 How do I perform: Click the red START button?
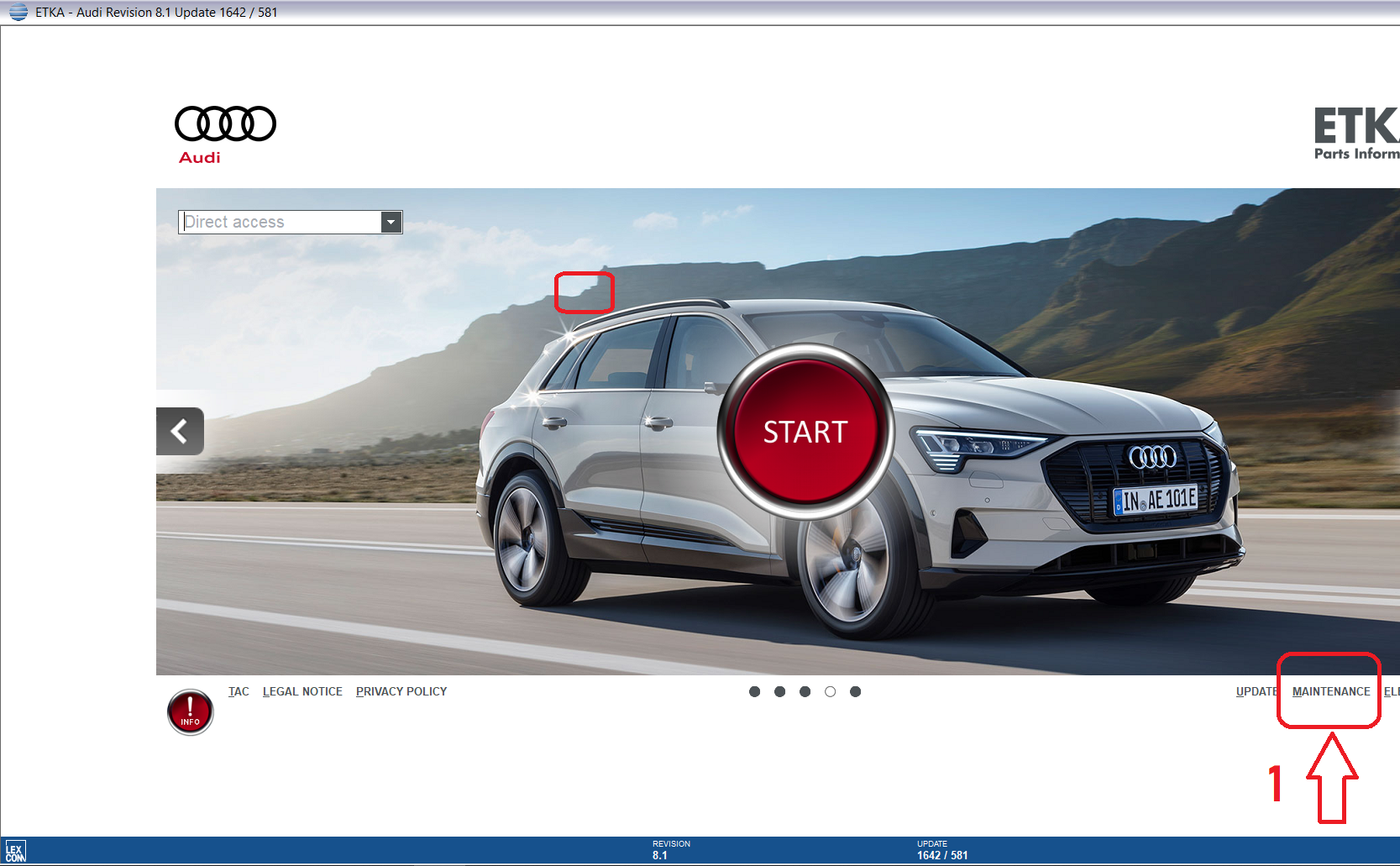(x=805, y=432)
